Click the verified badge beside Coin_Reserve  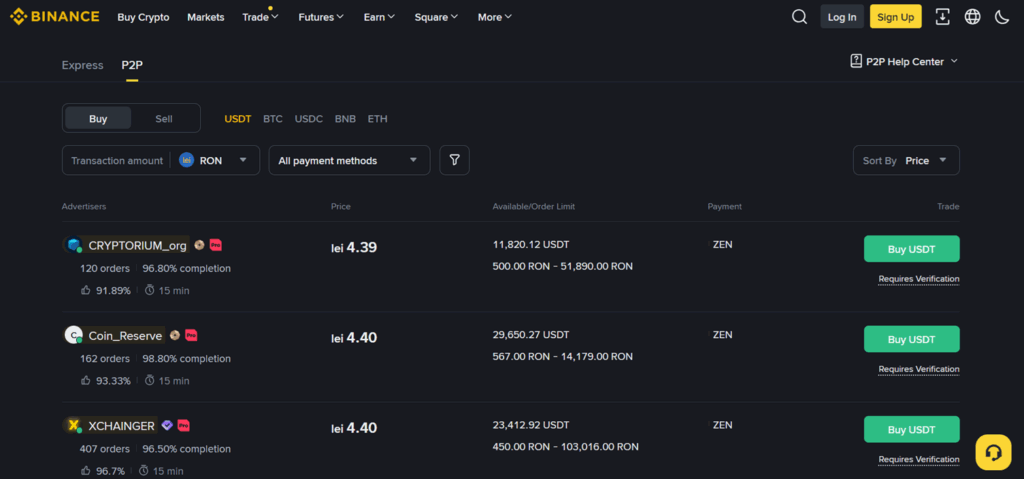click(x=174, y=335)
